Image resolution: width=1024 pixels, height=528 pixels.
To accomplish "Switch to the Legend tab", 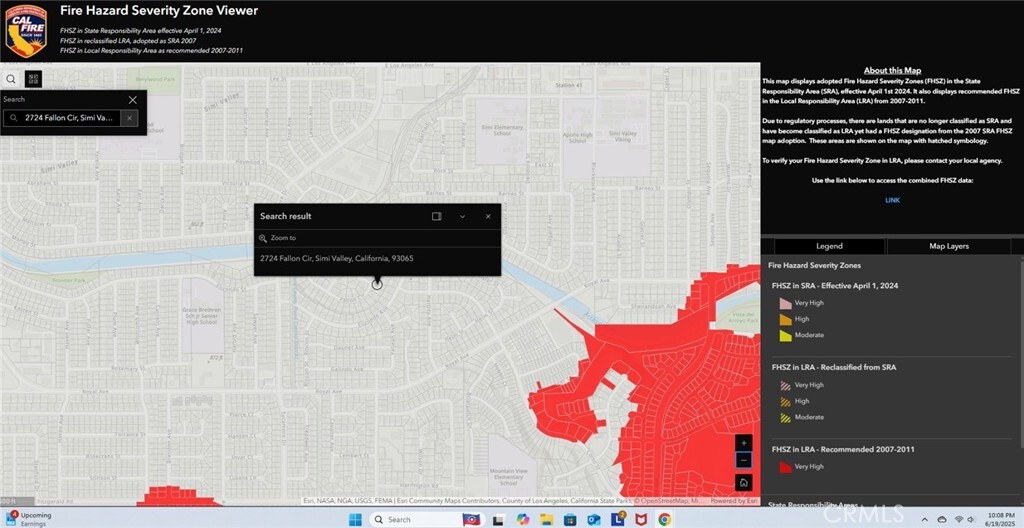I will point(829,246).
